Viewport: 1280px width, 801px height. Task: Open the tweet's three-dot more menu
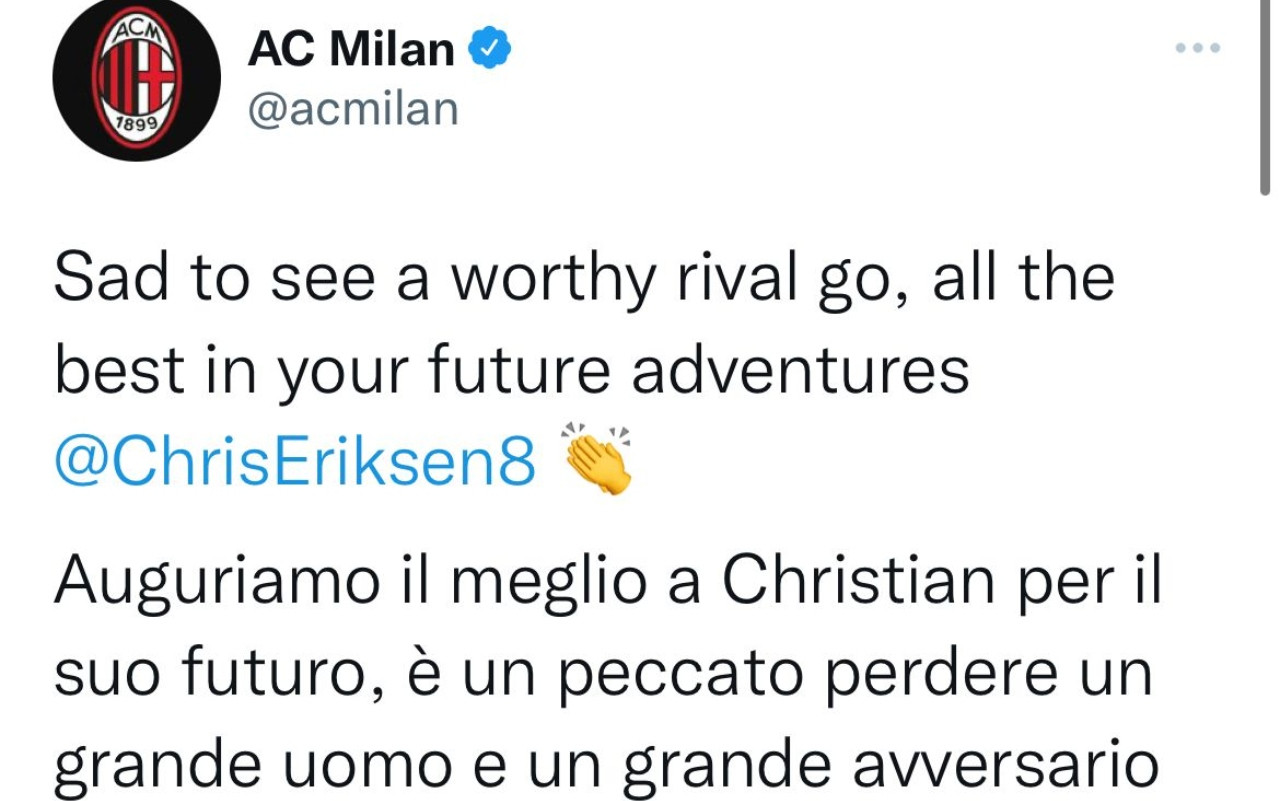[1198, 47]
